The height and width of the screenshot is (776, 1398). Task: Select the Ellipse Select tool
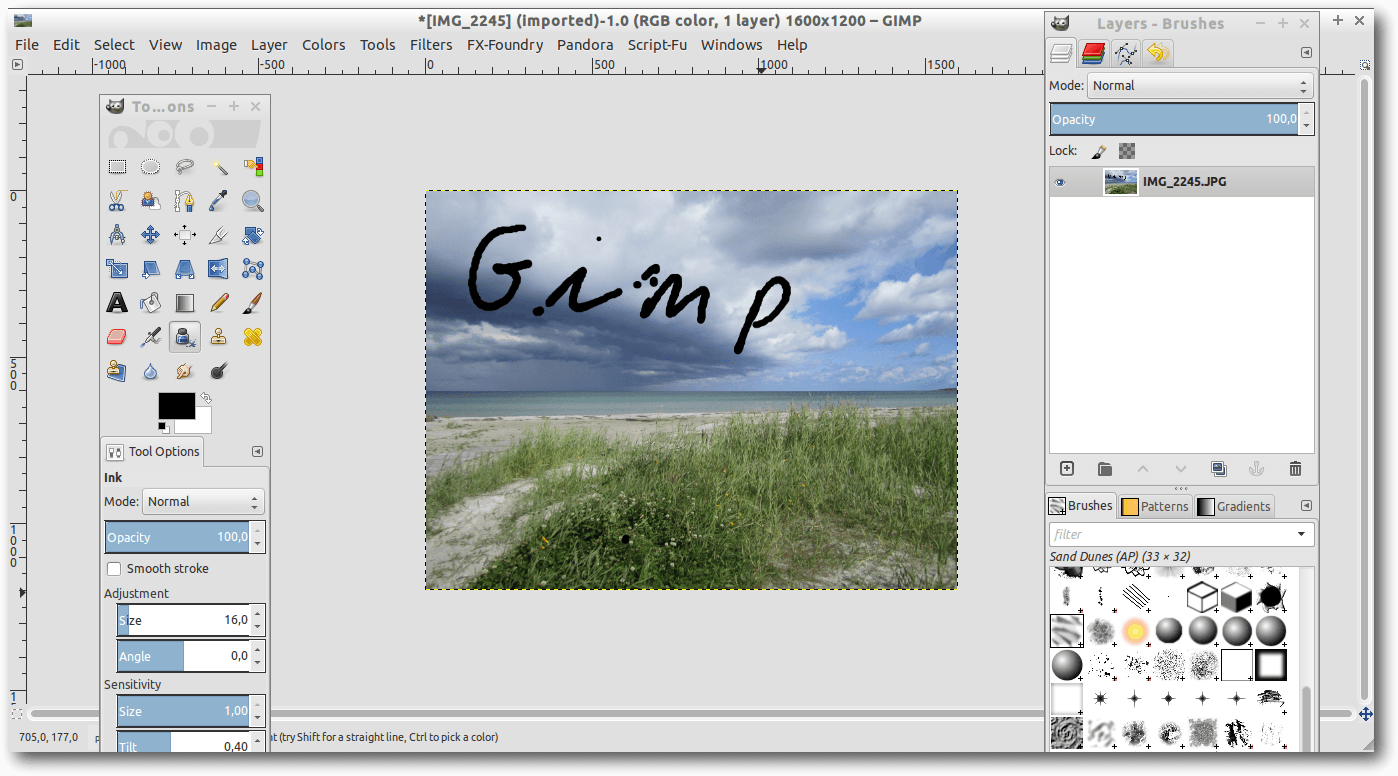[150, 167]
